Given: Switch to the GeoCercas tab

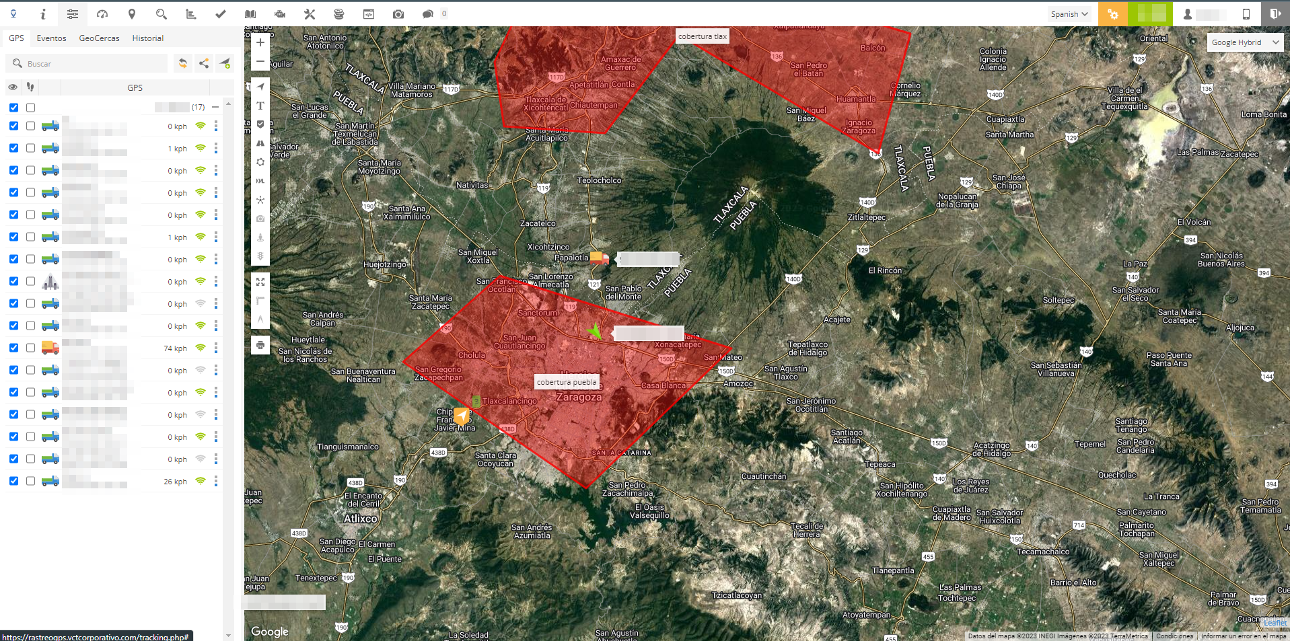Looking at the screenshot, I should 99,38.
